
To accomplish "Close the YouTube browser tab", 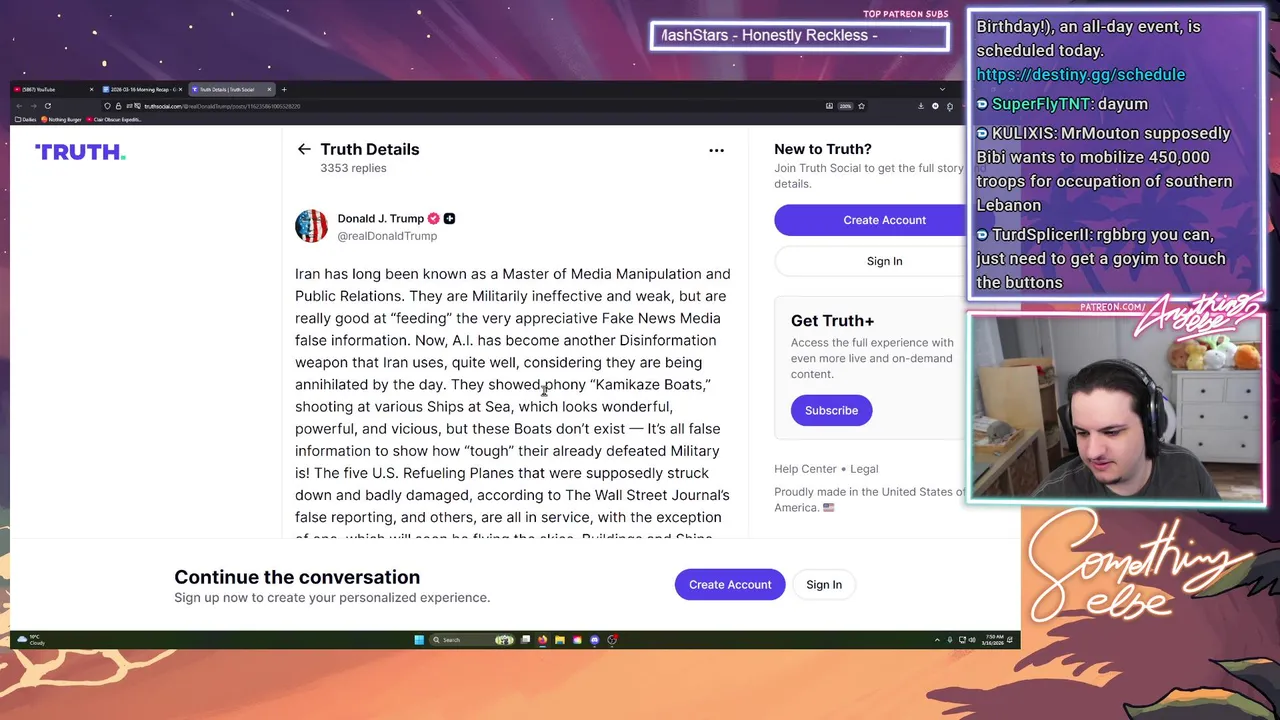I will click(x=91, y=89).
